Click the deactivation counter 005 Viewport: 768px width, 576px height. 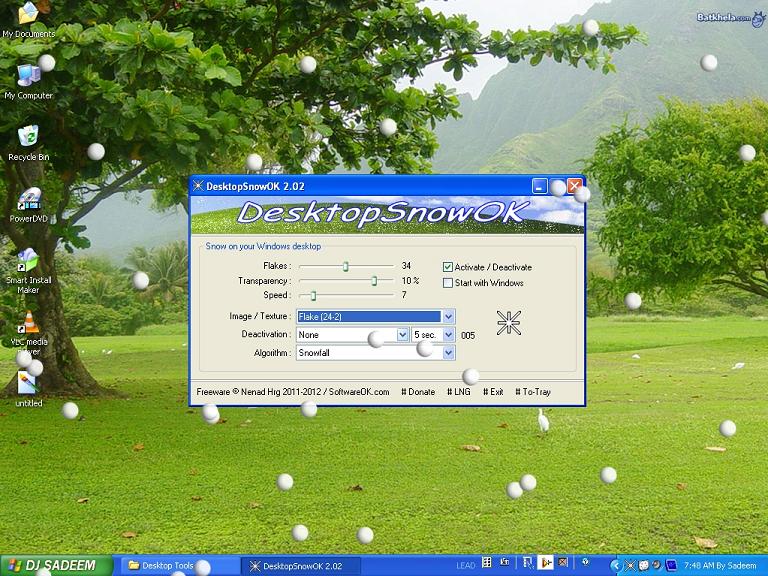468,336
